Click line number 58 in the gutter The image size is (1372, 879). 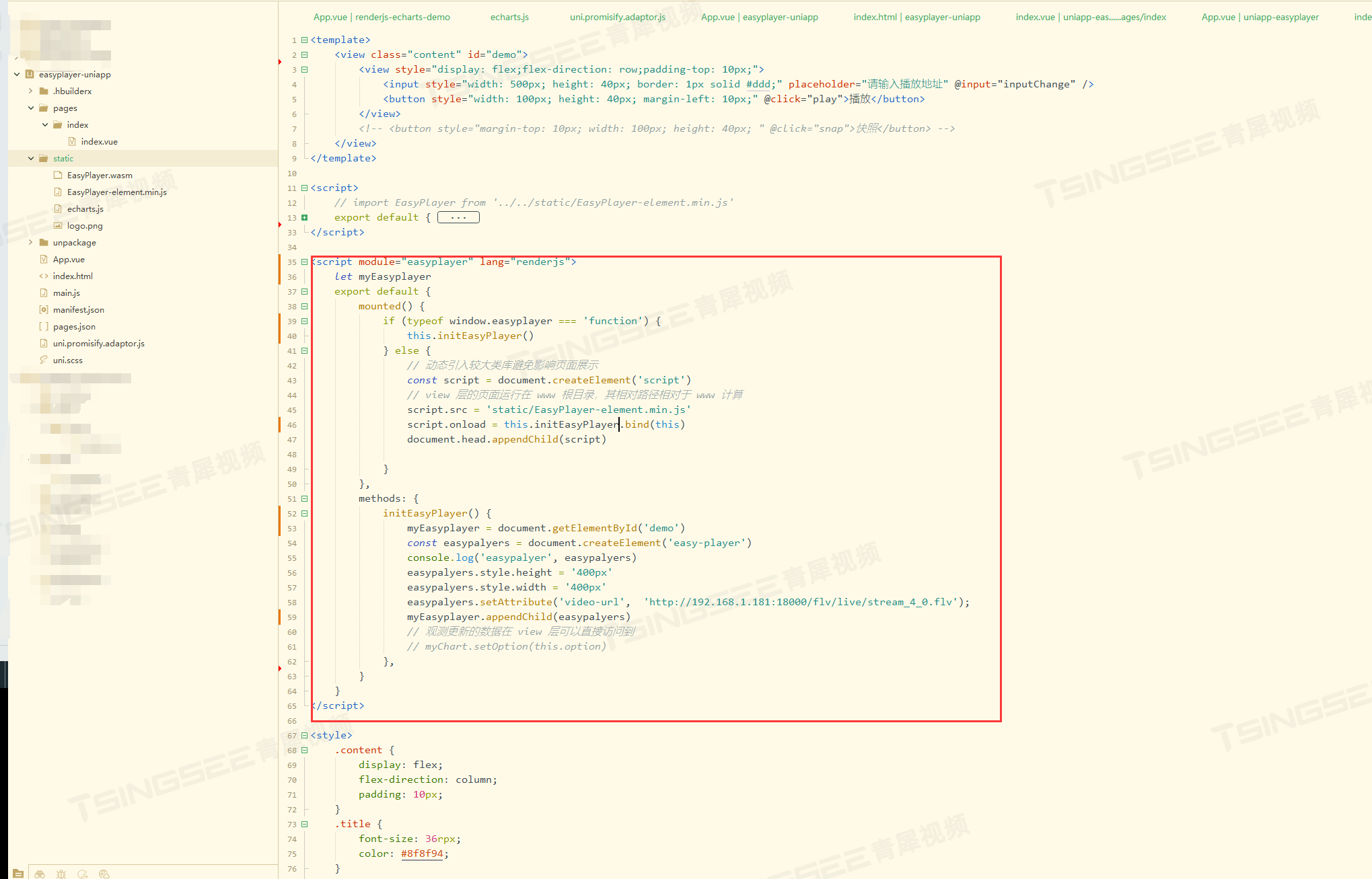point(292,602)
